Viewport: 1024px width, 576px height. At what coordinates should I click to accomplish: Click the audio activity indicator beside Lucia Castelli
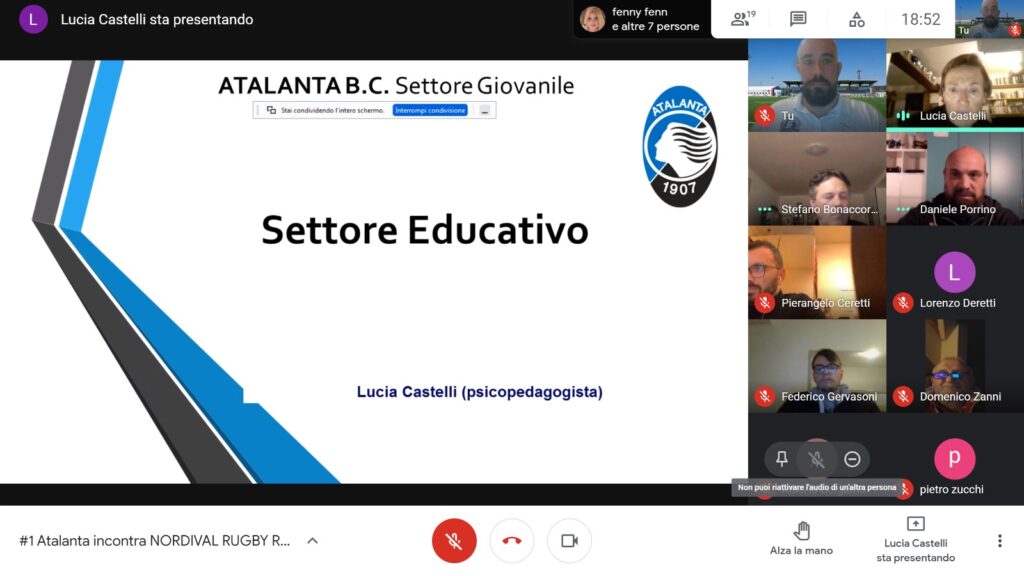tap(903, 116)
